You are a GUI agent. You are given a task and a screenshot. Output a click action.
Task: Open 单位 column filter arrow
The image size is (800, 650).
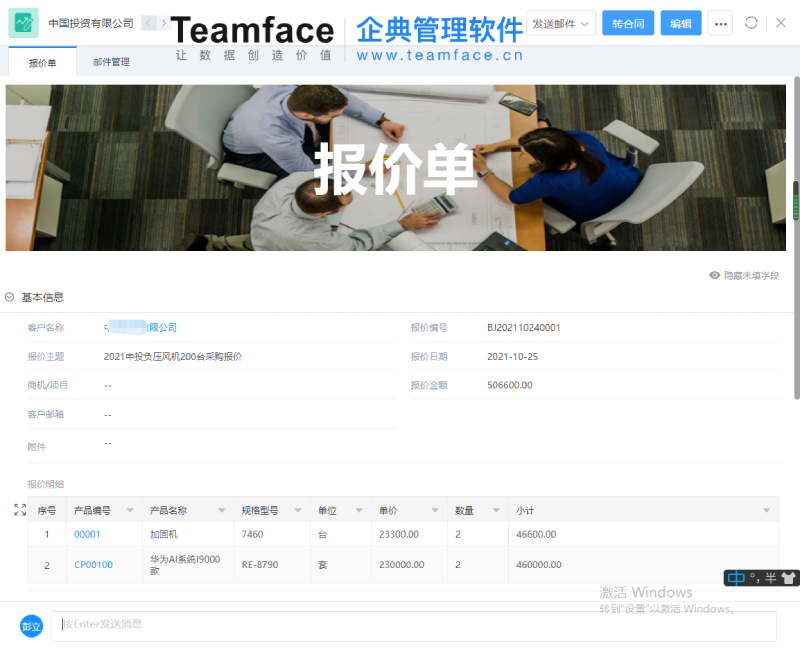pyautogui.click(x=359, y=510)
